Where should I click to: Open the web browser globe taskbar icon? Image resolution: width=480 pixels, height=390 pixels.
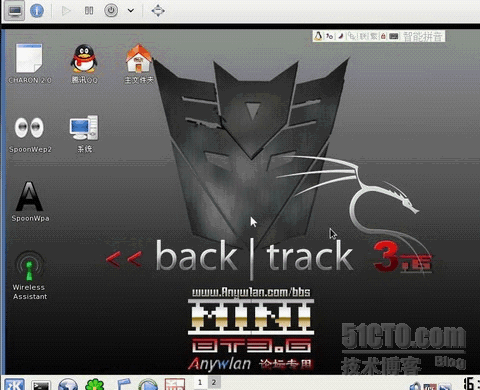point(68,385)
